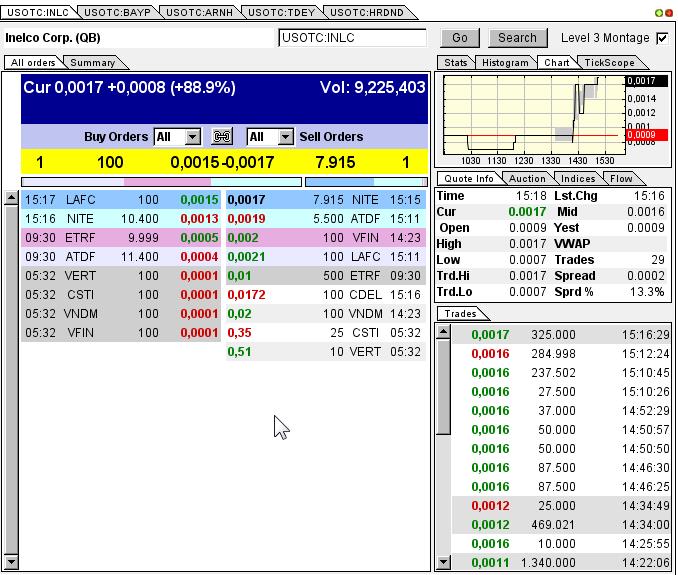The image size is (678, 575).
Task: Click the trade of 325.000 at 15:16:29
Action: coord(561,335)
